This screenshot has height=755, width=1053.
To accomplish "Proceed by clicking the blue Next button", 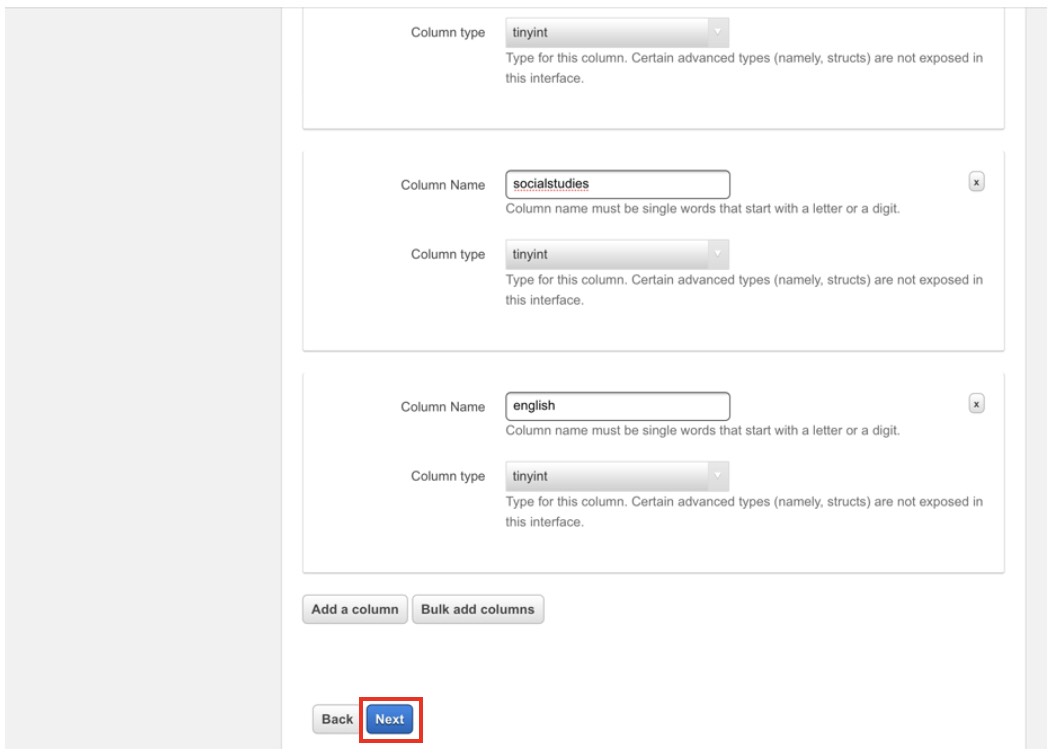I will [389, 719].
